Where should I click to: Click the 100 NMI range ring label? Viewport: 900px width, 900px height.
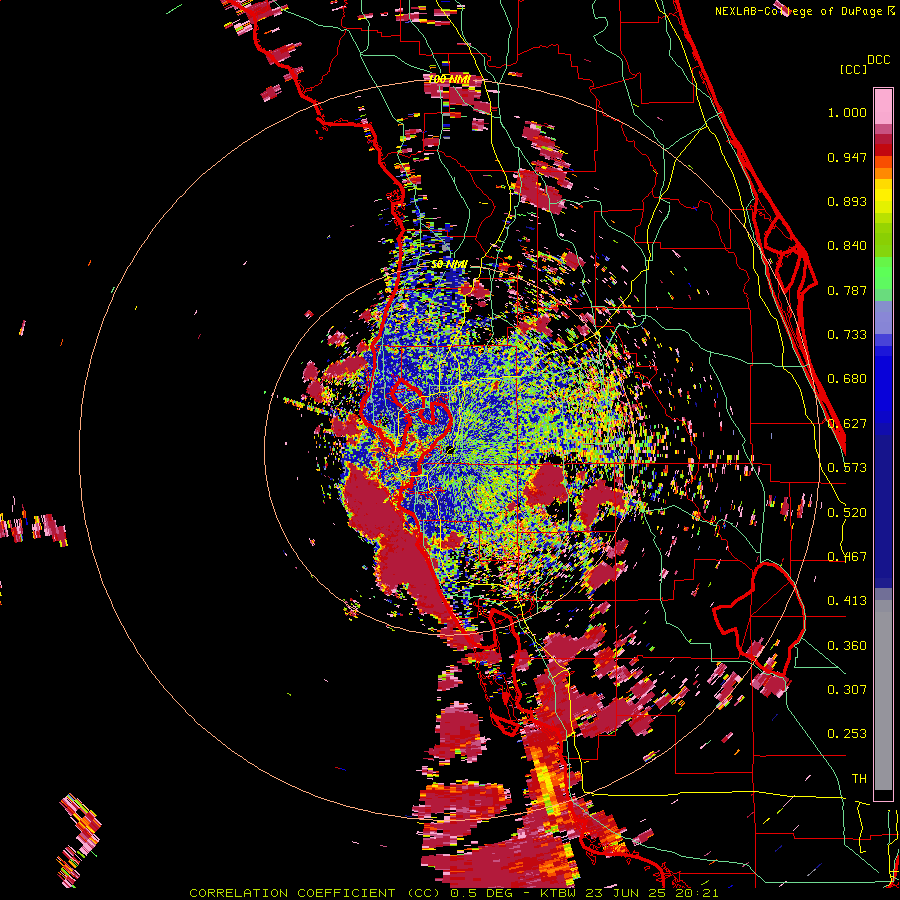click(x=448, y=79)
